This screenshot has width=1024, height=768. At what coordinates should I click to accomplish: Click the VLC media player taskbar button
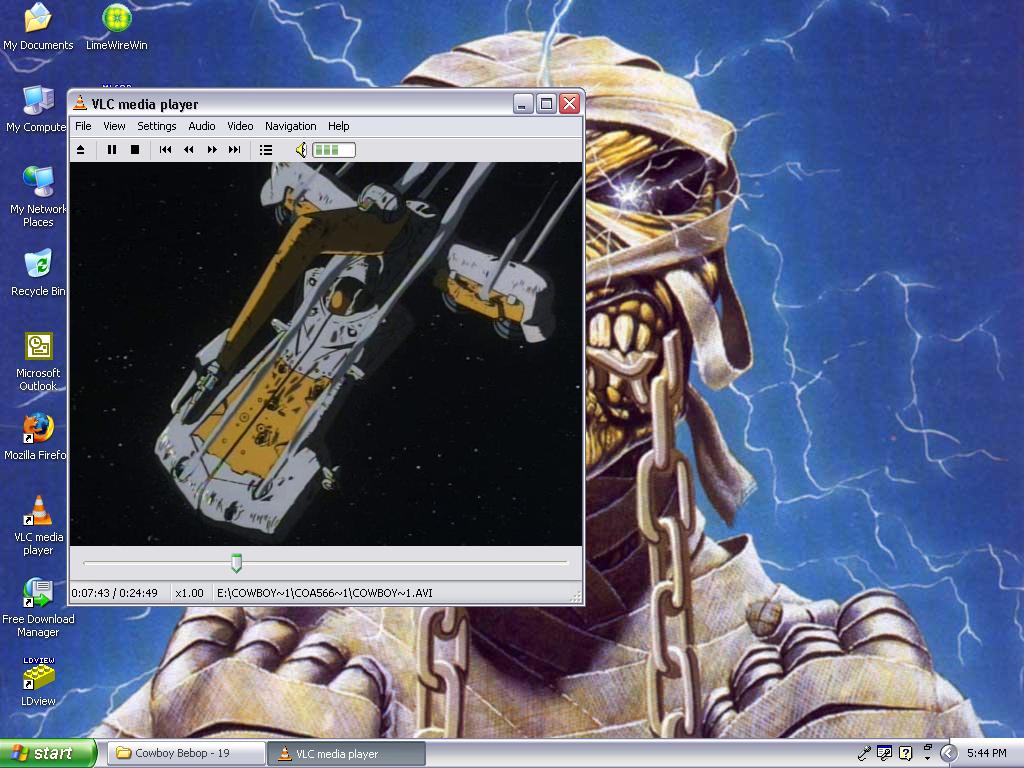tap(347, 754)
